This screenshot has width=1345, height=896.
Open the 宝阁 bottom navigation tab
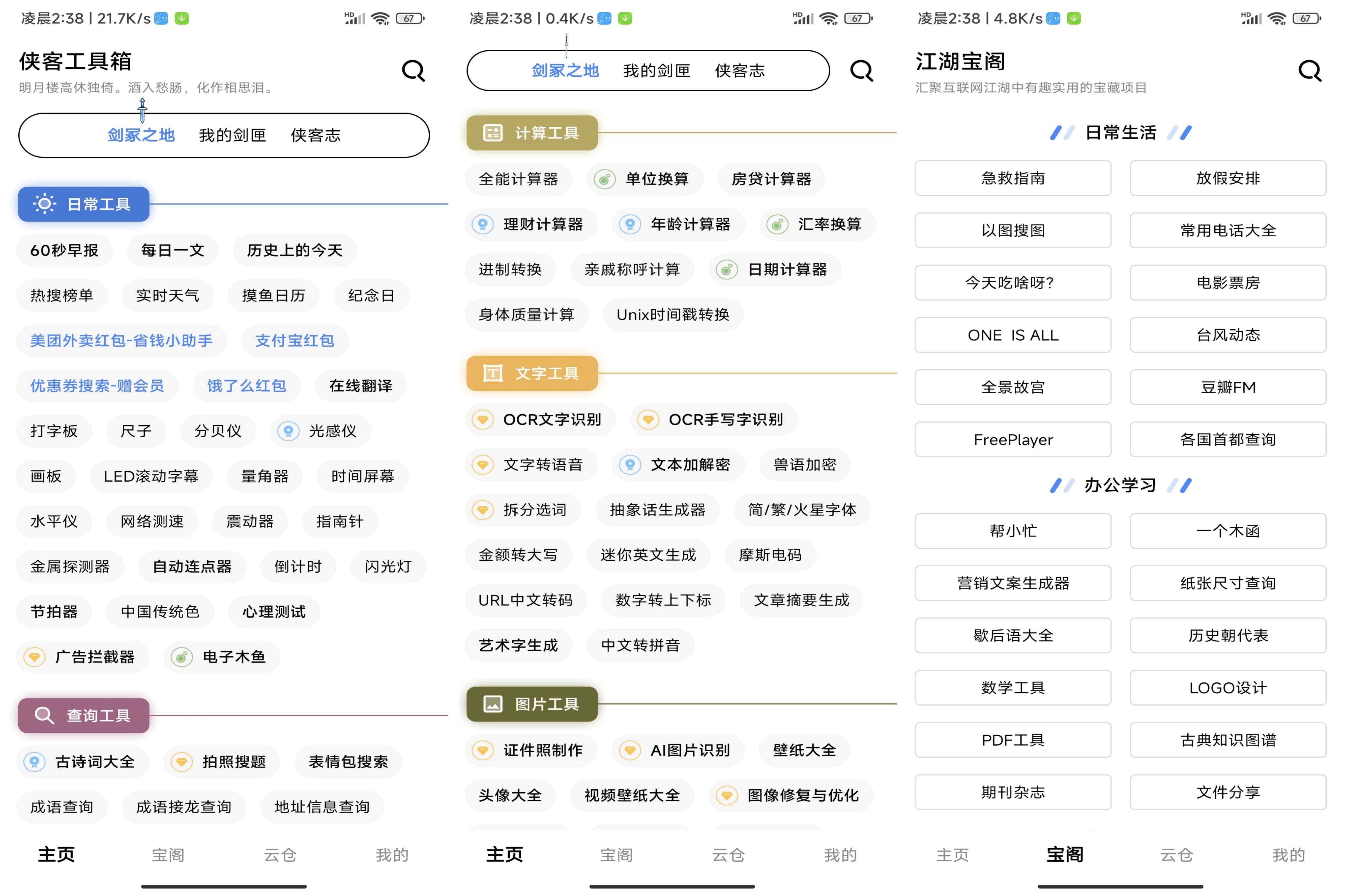pos(167,854)
